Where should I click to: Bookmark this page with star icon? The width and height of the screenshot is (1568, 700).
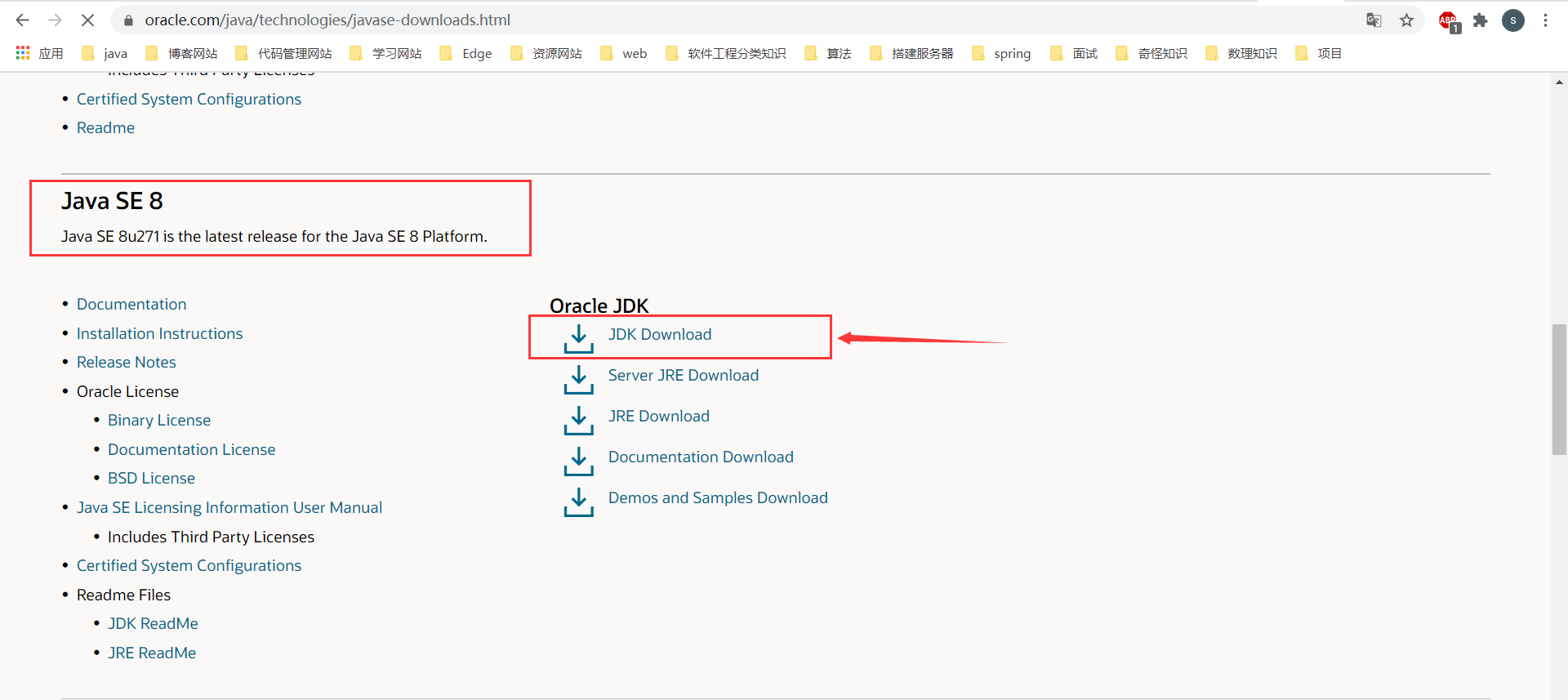click(x=1406, y=20)
